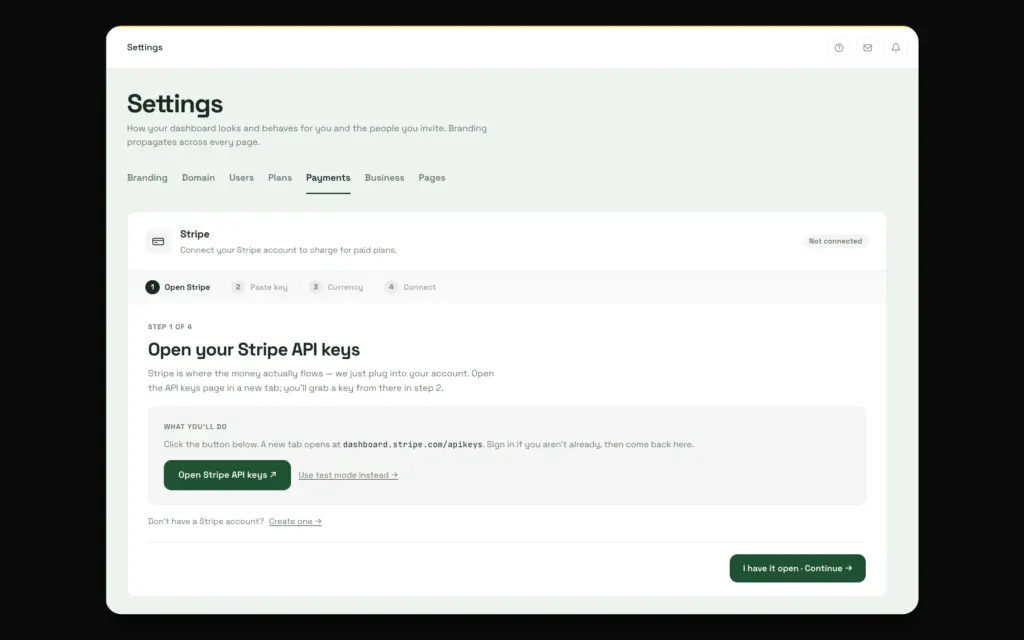The width and height of the screenshot is (1024, 640).
Task: Switch to the Pages tab
Action: click(x=432, y=178)
